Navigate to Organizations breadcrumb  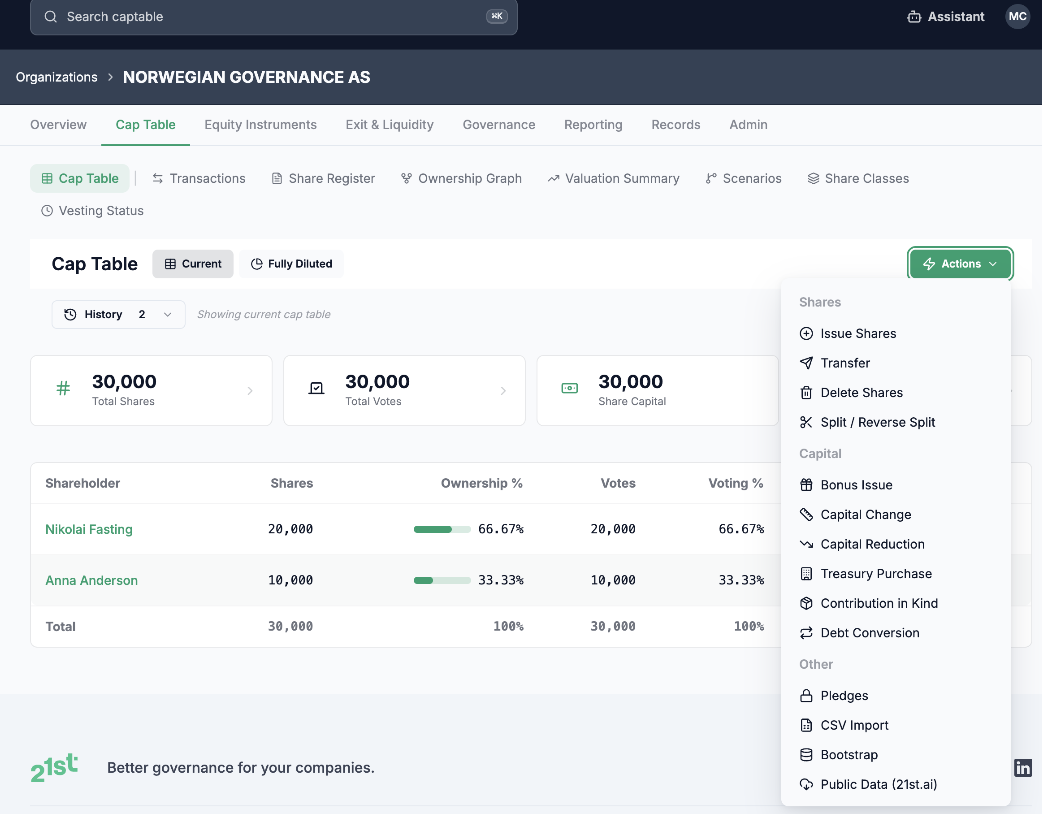coord(56,77)
